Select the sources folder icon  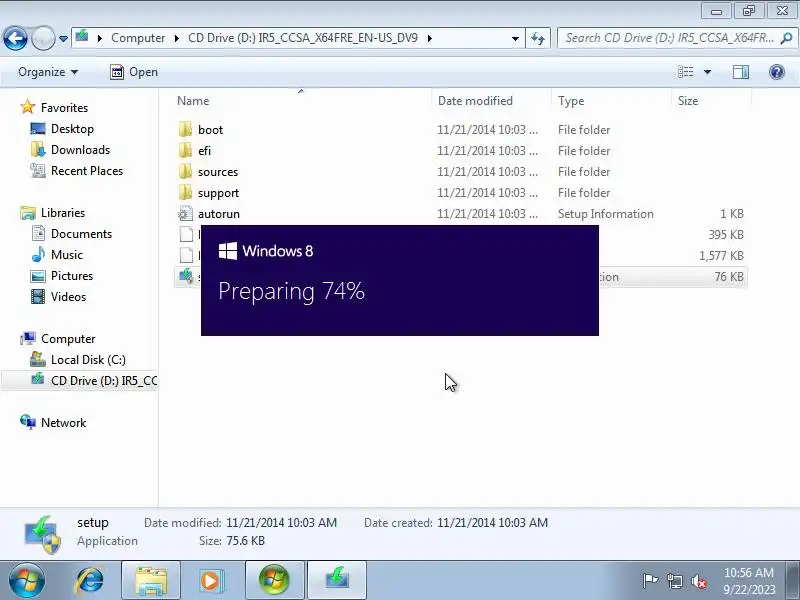[x=185, y=171]
